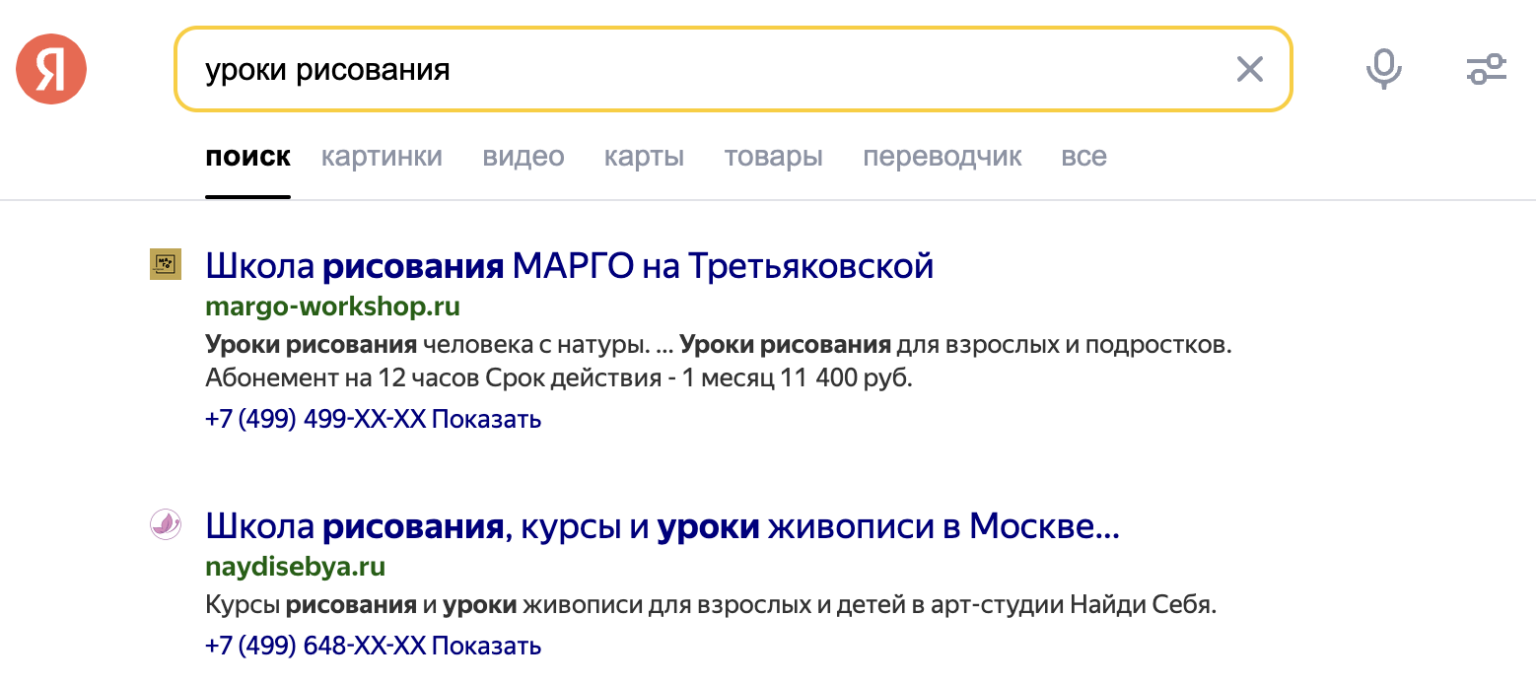
Task: Open the карты tab
Action: pyautogui.click(x=643, y=157)
